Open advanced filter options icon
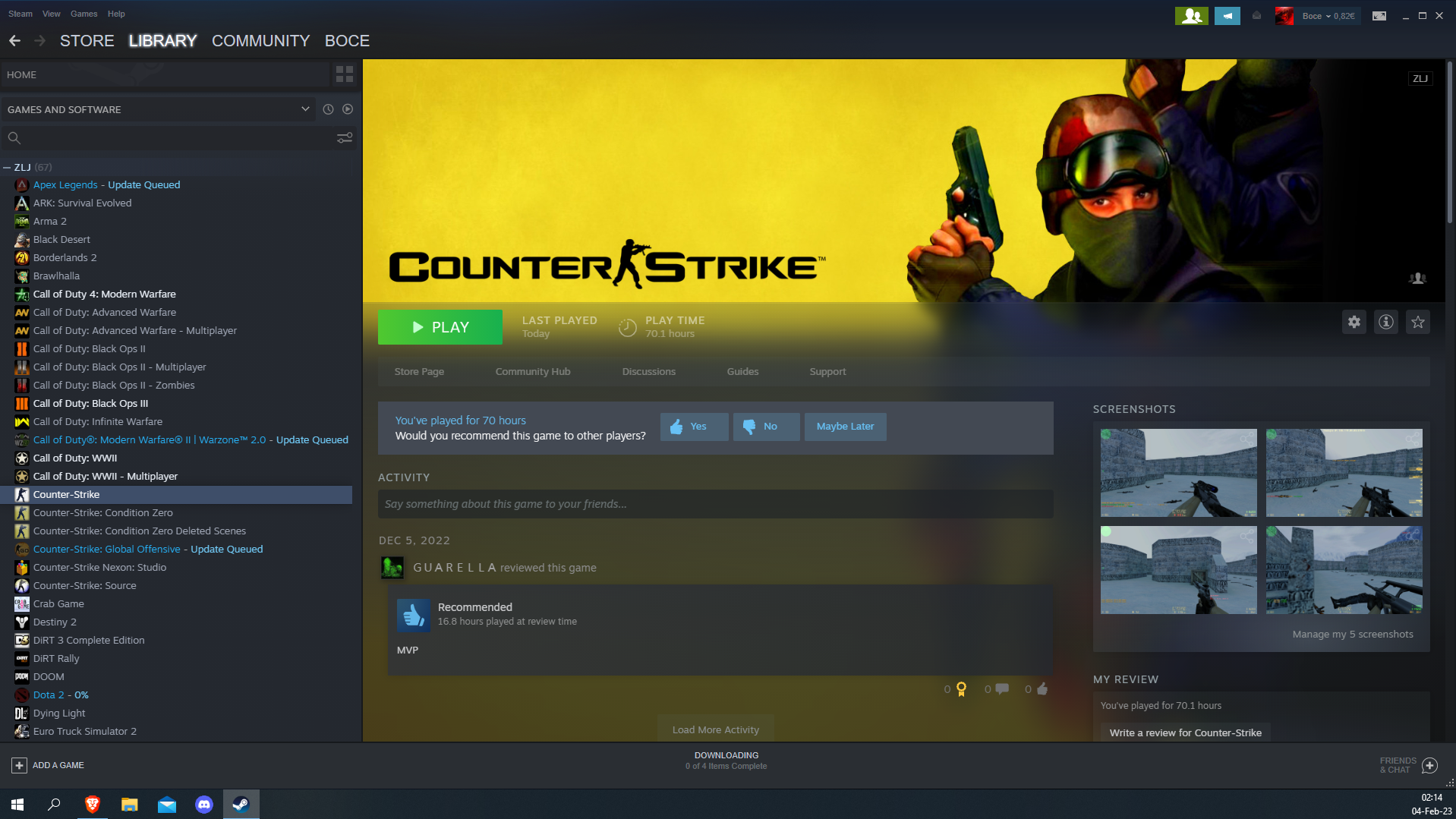 [344, 138]
